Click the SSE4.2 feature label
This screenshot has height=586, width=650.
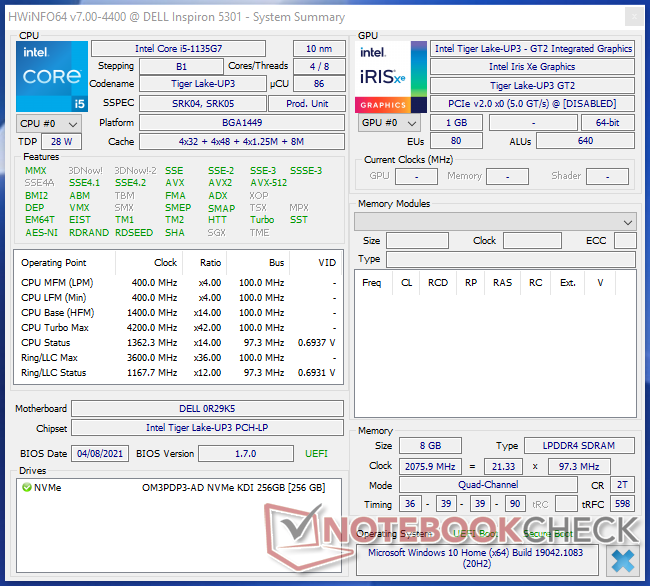(x=130, y=182)
